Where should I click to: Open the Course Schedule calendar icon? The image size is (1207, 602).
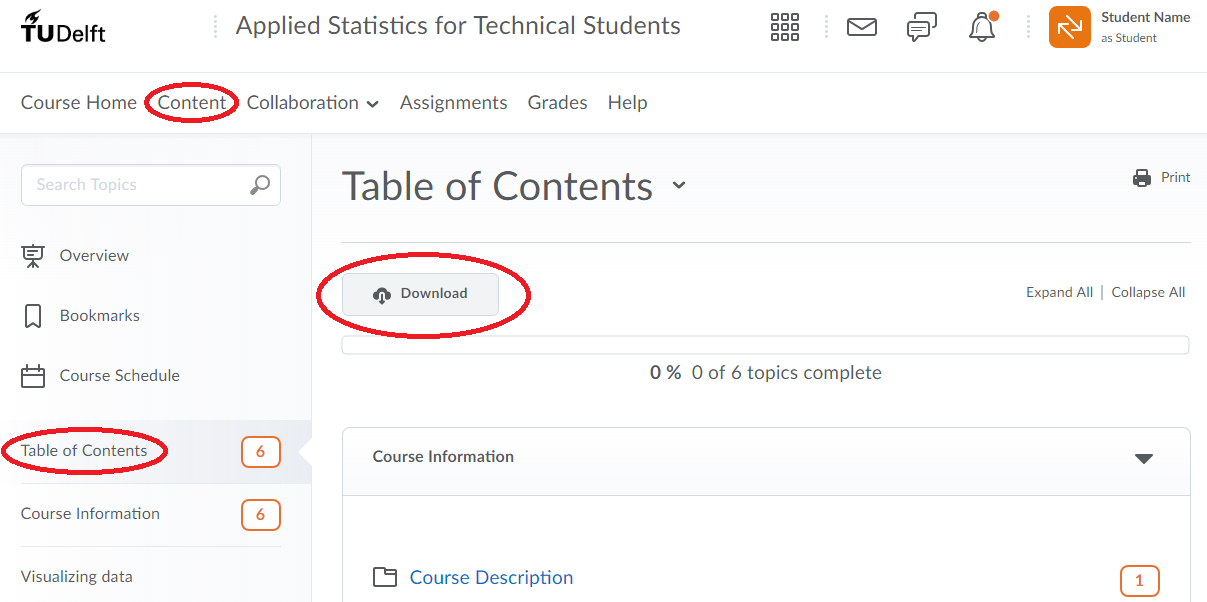tap(33, 375)
